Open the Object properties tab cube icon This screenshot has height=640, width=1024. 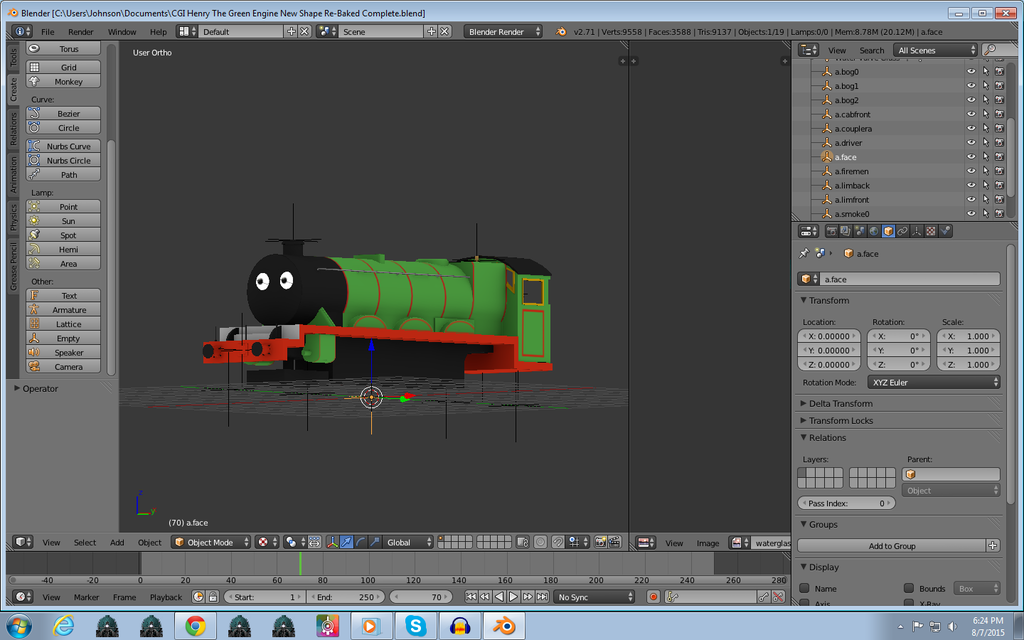[888, 231]
